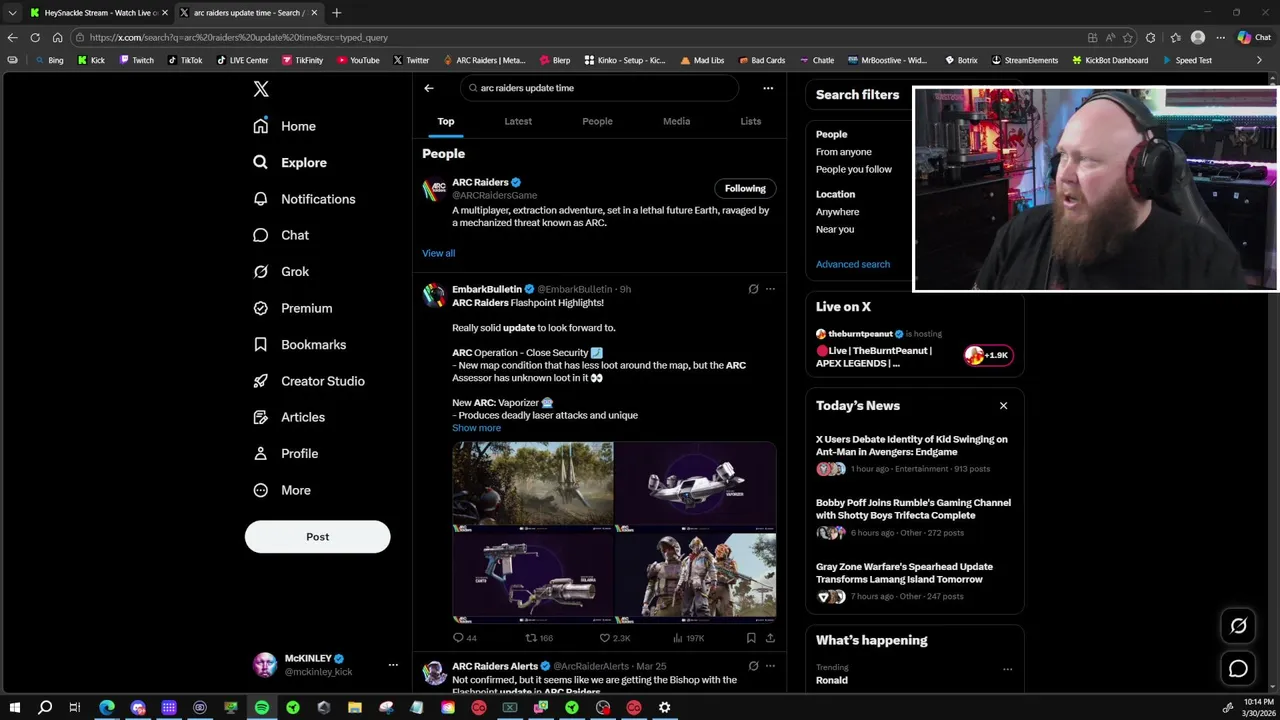Like the EmbarkBulletin post
Image resolution: width=1280 pixels, height=720 pixels.
click(x=614, y=638)
